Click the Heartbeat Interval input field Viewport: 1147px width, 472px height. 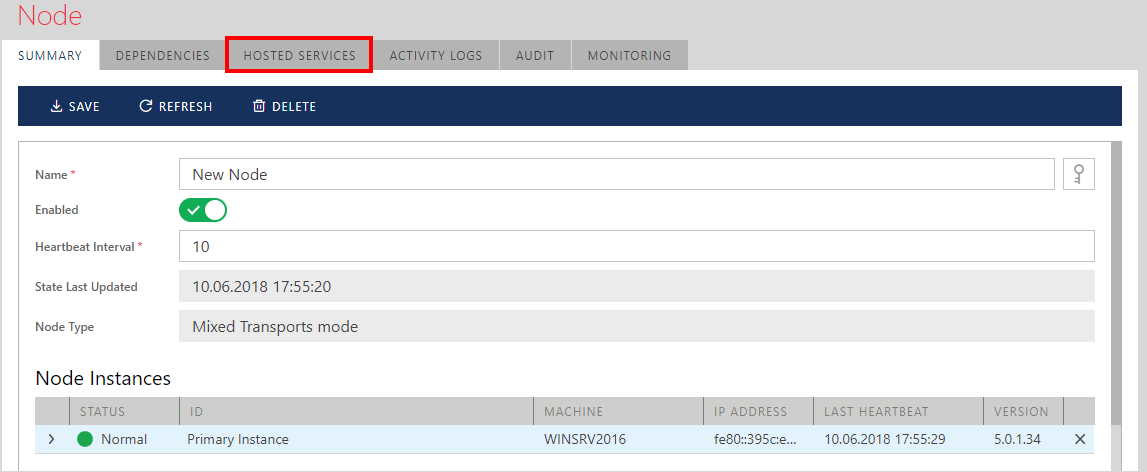636,246
